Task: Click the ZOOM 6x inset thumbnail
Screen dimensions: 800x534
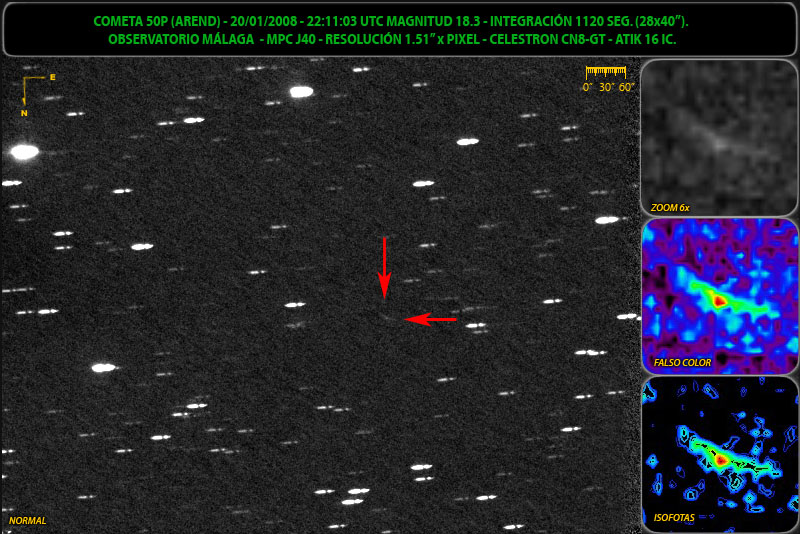Action: tap(719, 138)
